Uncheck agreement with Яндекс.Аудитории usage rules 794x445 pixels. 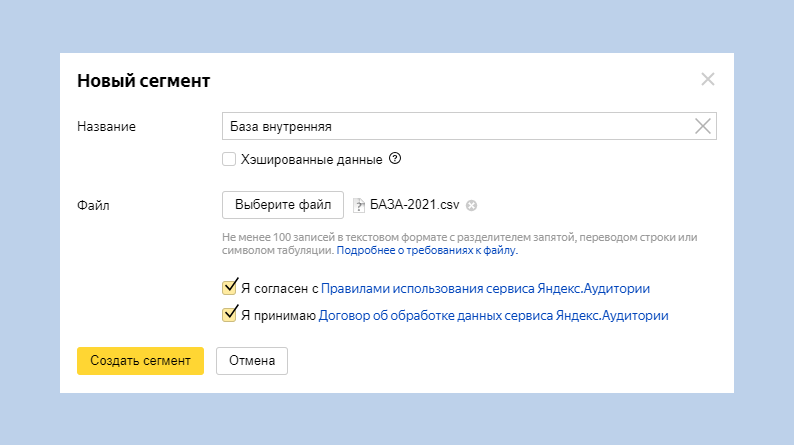[229, 287]
